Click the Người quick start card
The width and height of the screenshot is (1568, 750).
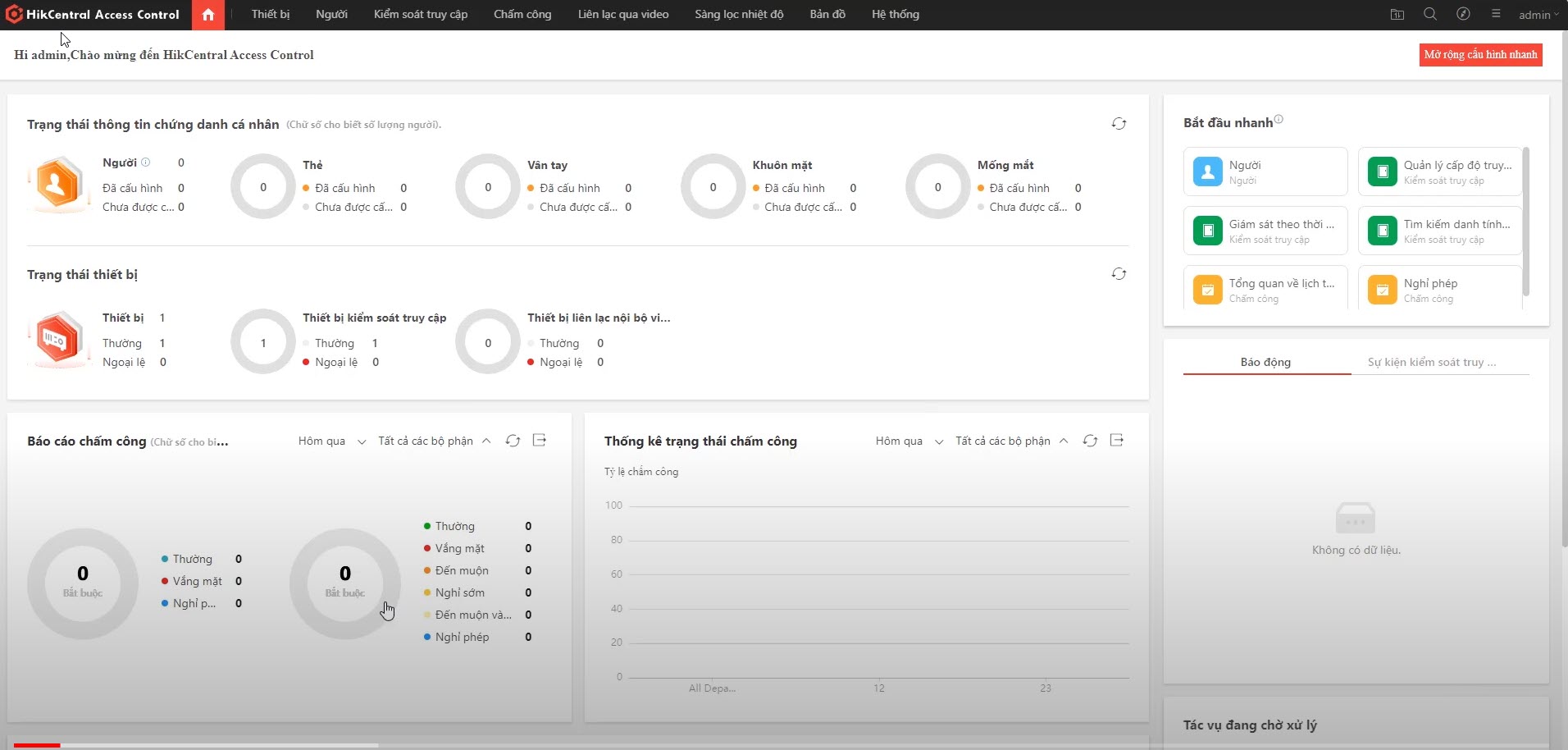pyautogui.click(x=1265, y=171)
